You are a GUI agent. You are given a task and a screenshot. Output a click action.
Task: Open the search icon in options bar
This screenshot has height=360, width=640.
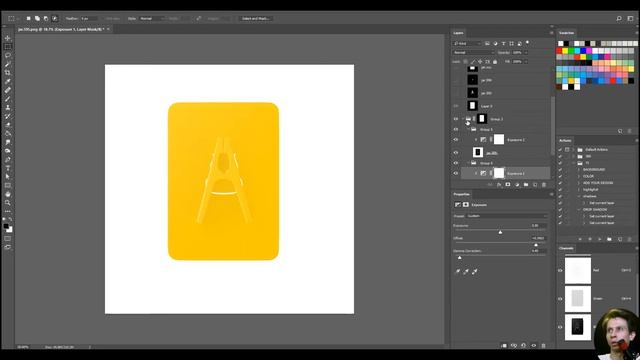click(x=619, y=18)
